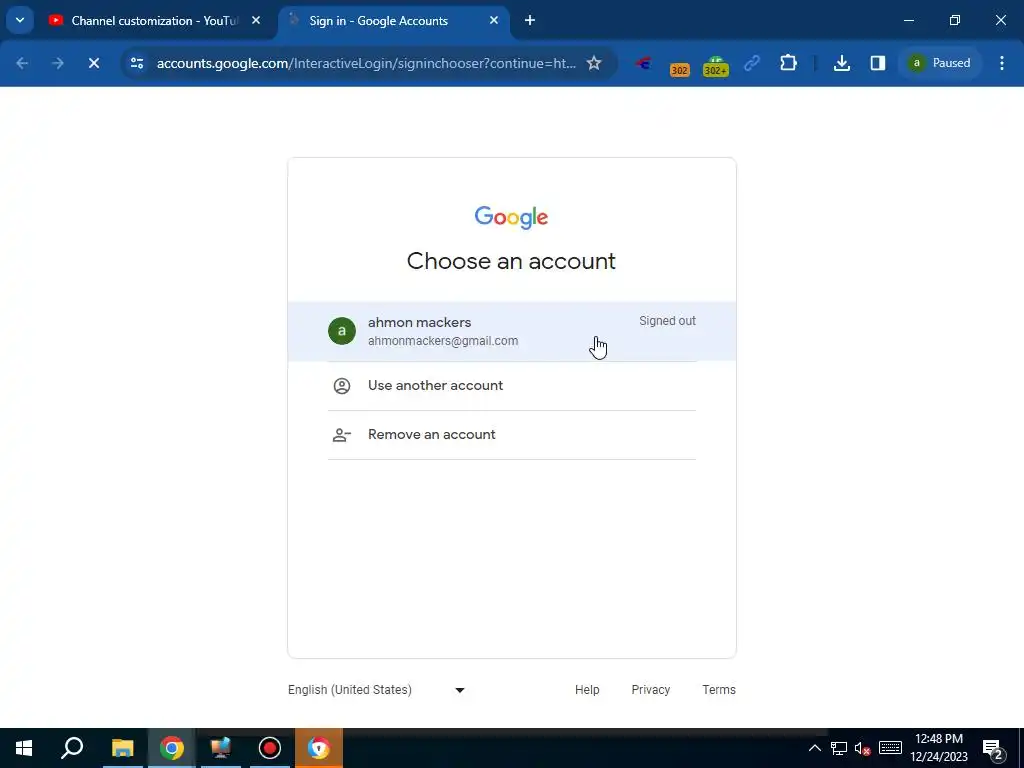
Task: Open the 12:48 PM clock calendar
Action: point(939,748)
